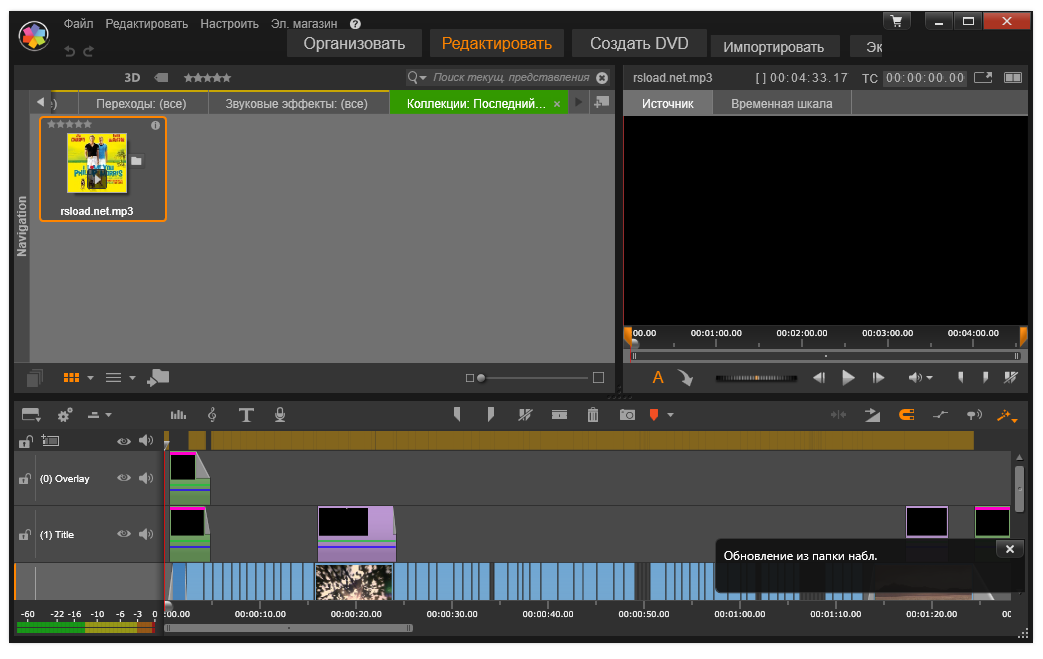
Task: Open the ScoreFitter treble clef tool
Action: click(212, 415)
